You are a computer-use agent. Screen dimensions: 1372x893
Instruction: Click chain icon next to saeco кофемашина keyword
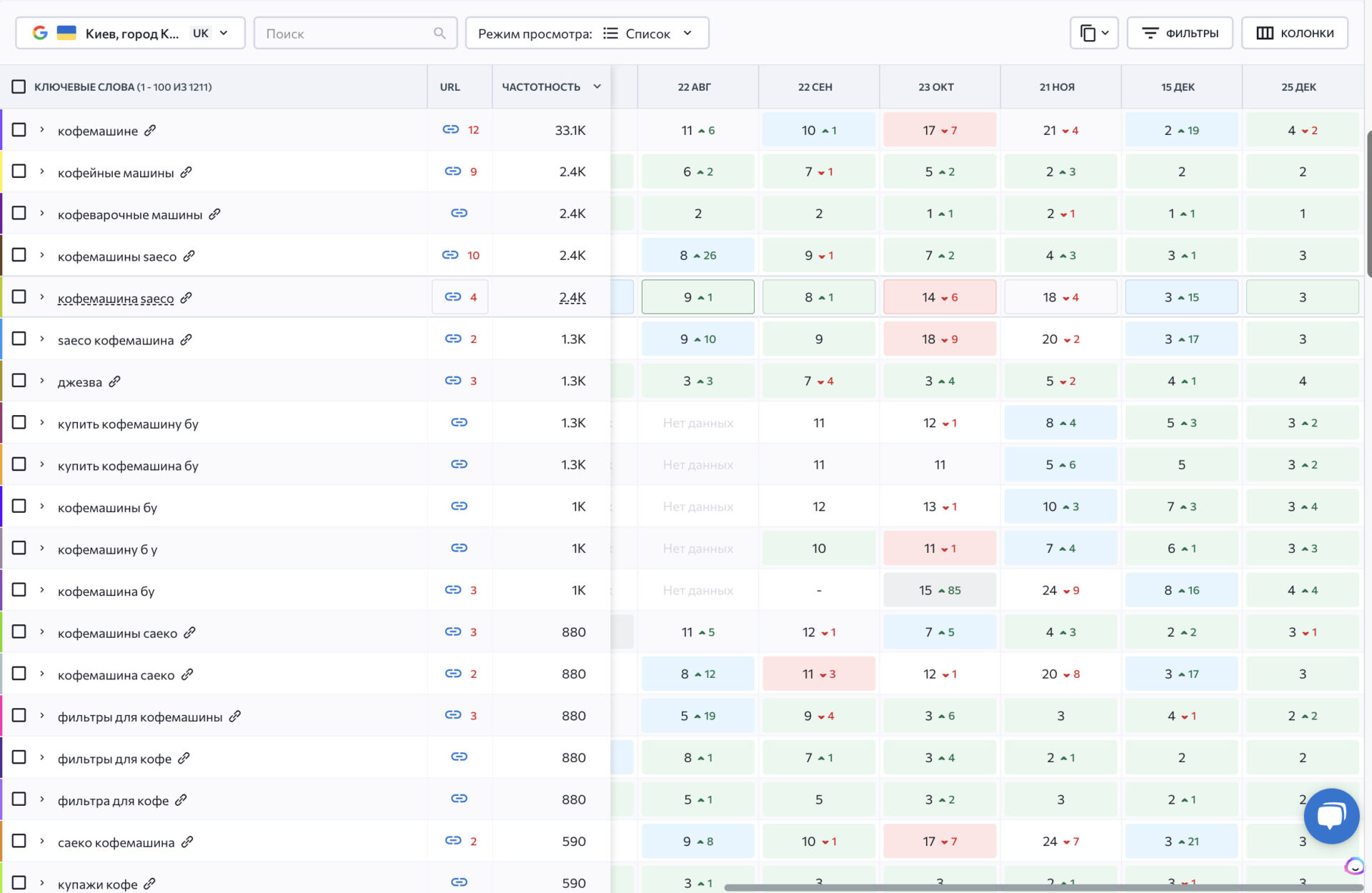click(186, 339)
